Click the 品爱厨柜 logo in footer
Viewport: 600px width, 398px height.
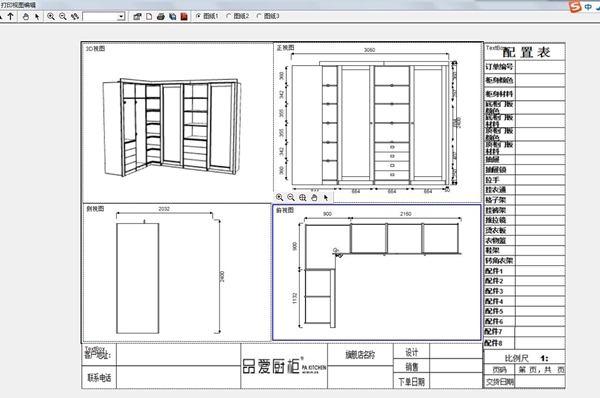[284, 366]
